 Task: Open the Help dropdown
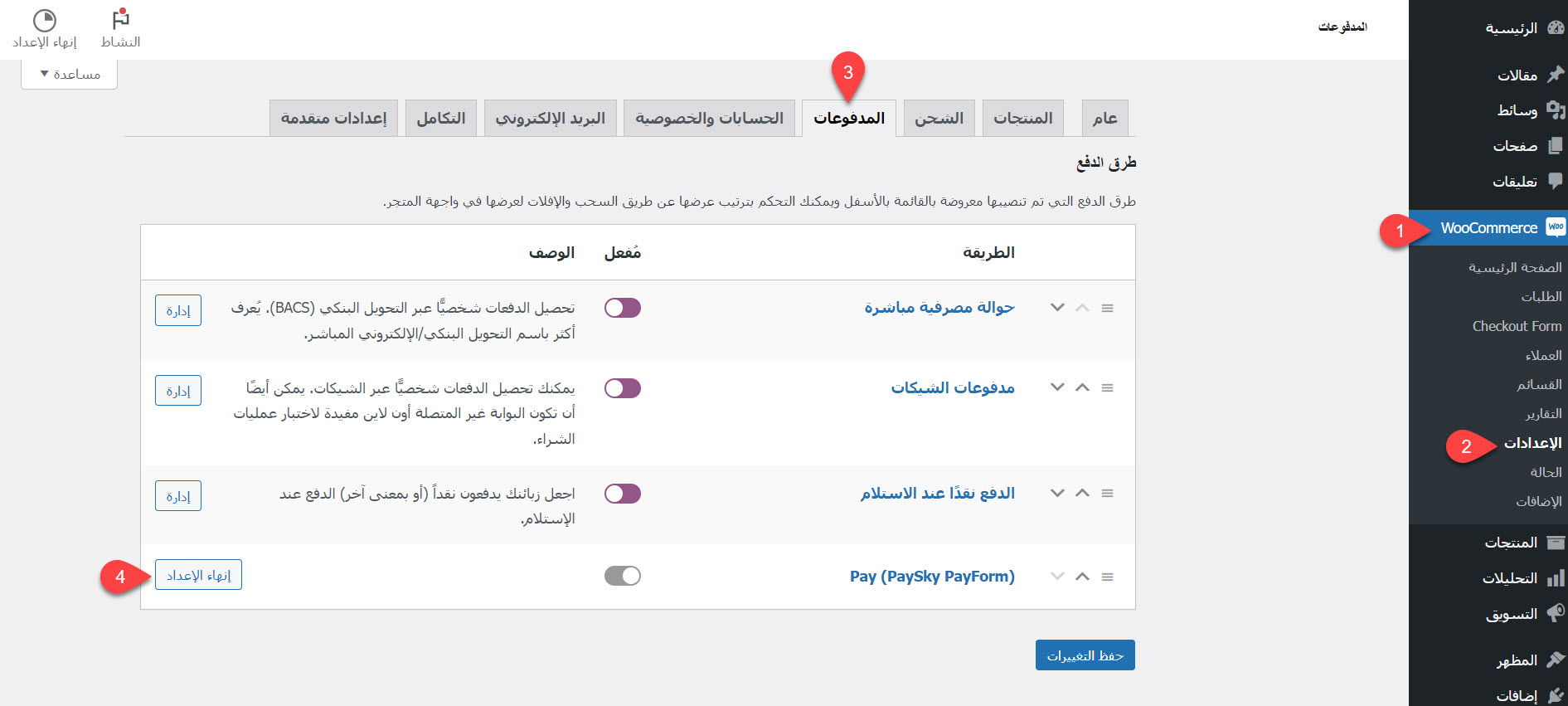[70, 75]
